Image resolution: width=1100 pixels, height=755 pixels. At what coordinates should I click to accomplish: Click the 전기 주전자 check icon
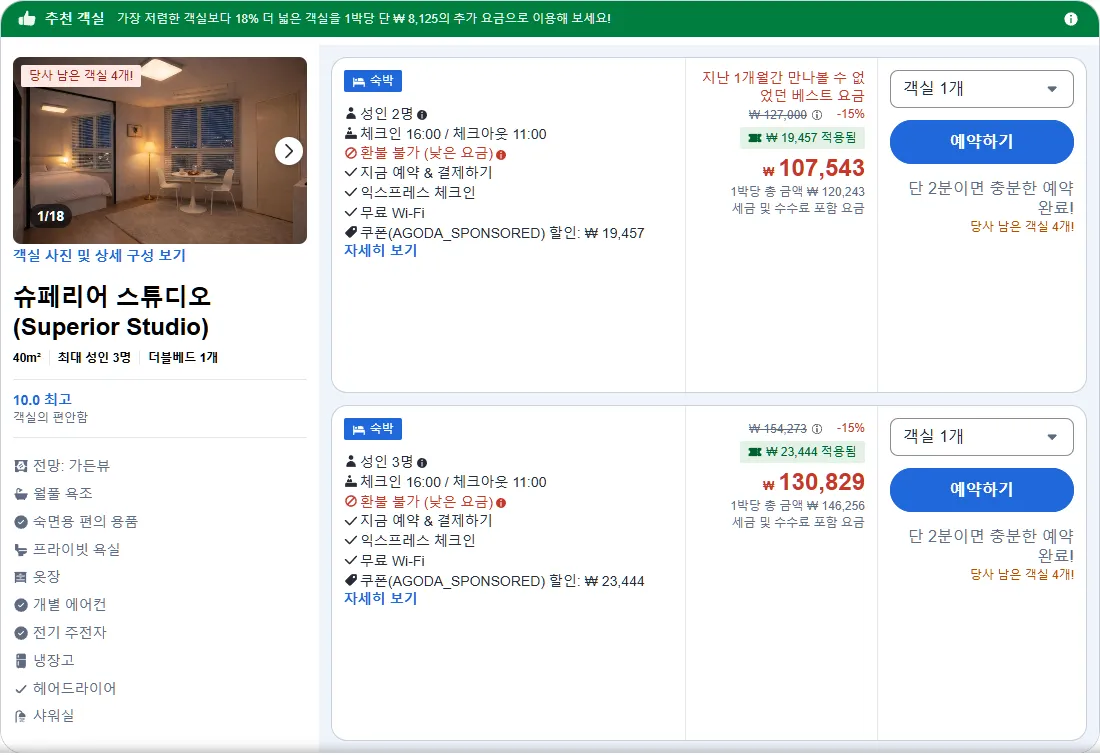21,633
